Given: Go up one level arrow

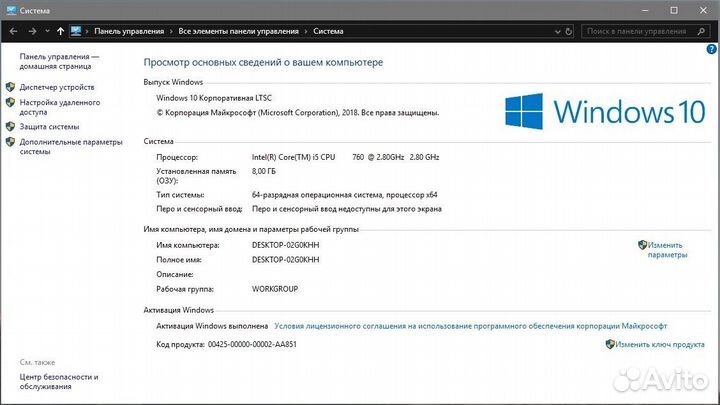Looking at the screenshot, I should 60,31.
